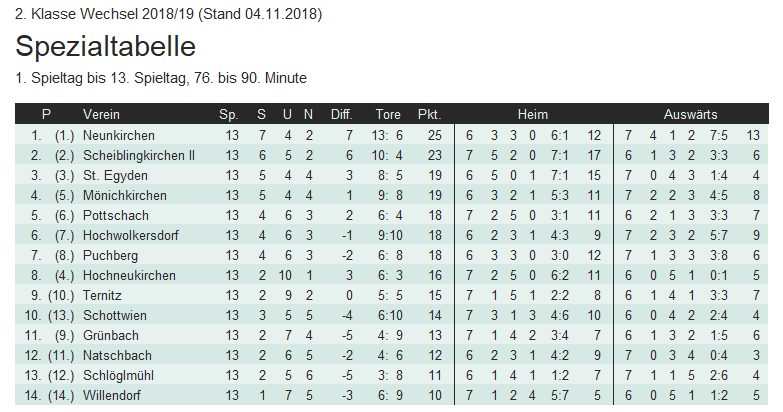Click the Pkt. column header
The width and height of the screenshot is (783, 412).
click(x=429, y=114)
